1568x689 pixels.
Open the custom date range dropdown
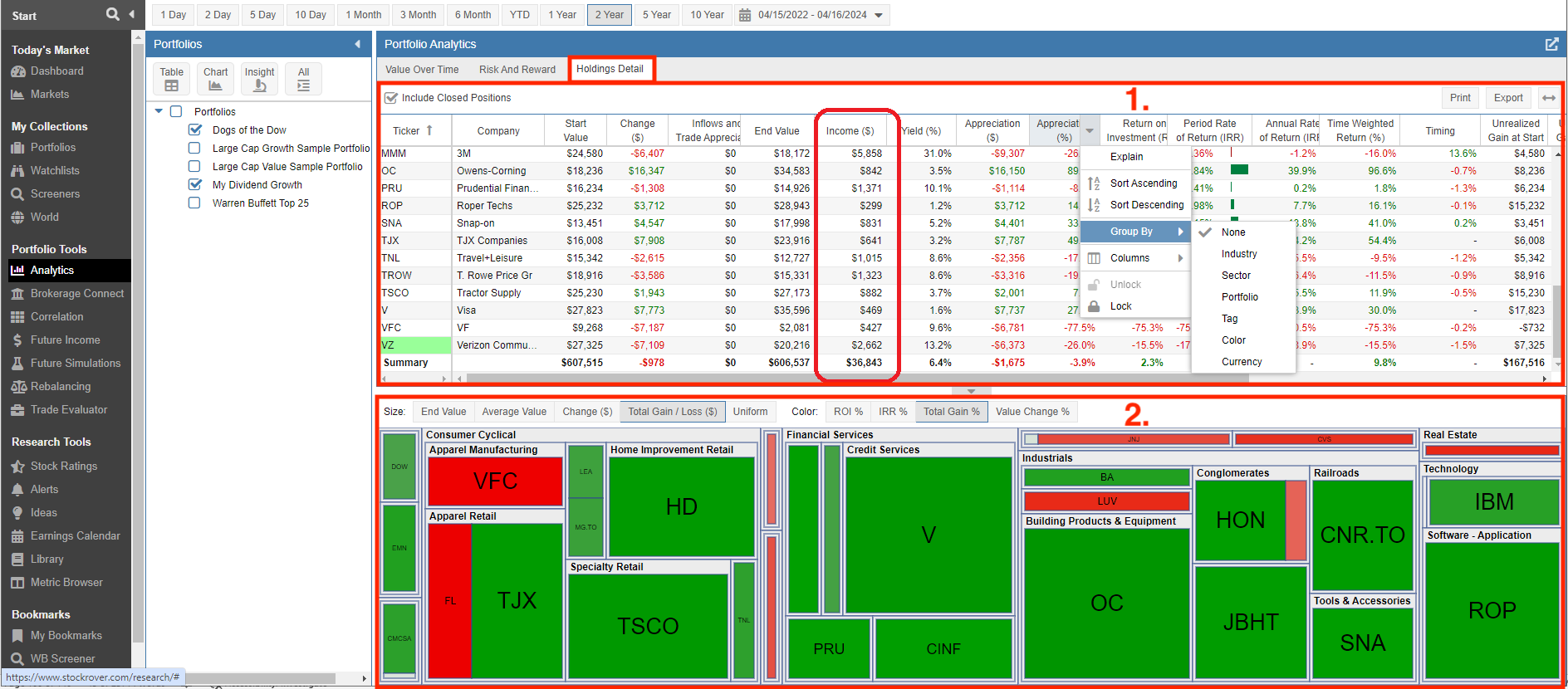coord(812,15)
